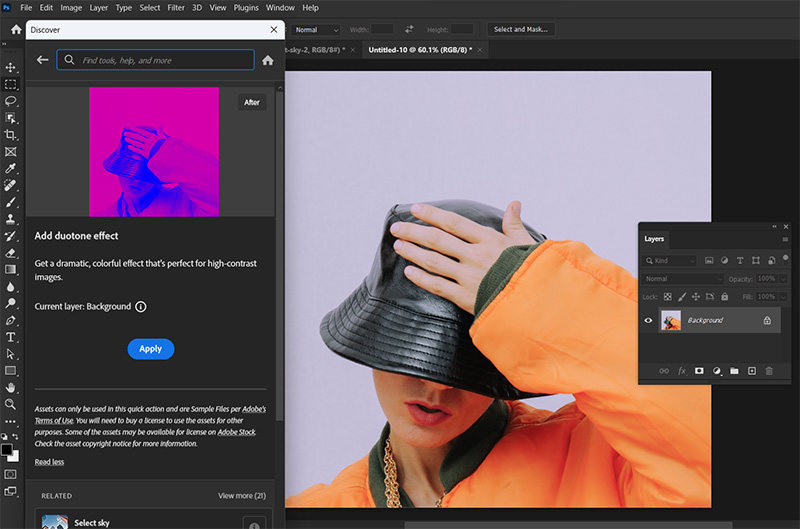This screenshot has width=800, height=529.
Task: Select the Gradient tool
Action: pos(11,269)
